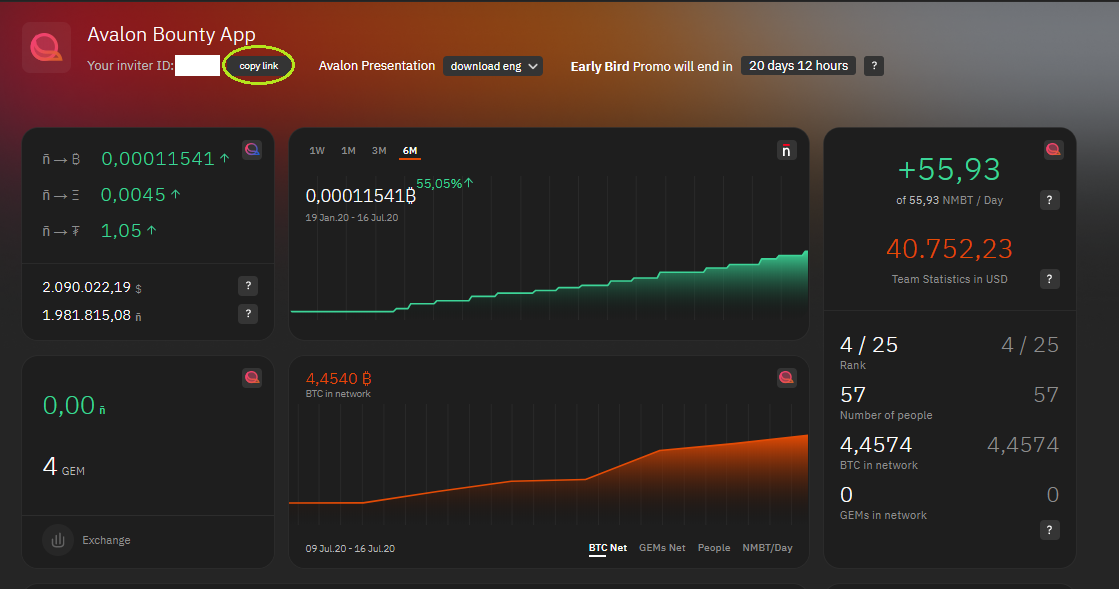Click the Avalon app logo beside the title
This screenshot has height=589, width=1119.
[x=46, y=47]
